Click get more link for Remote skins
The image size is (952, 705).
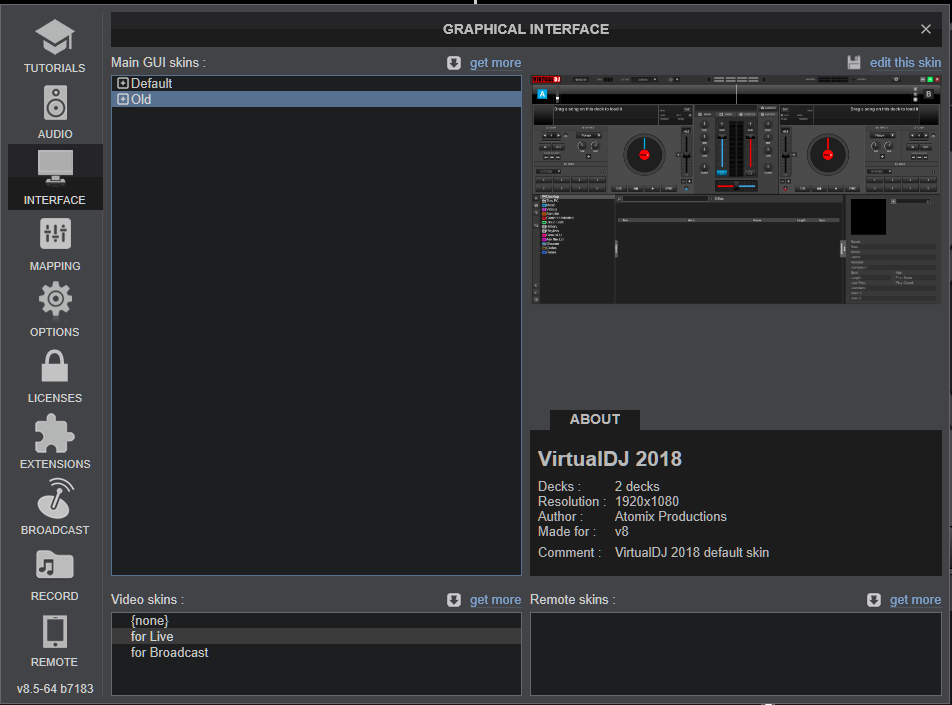[x=916, y=600]
